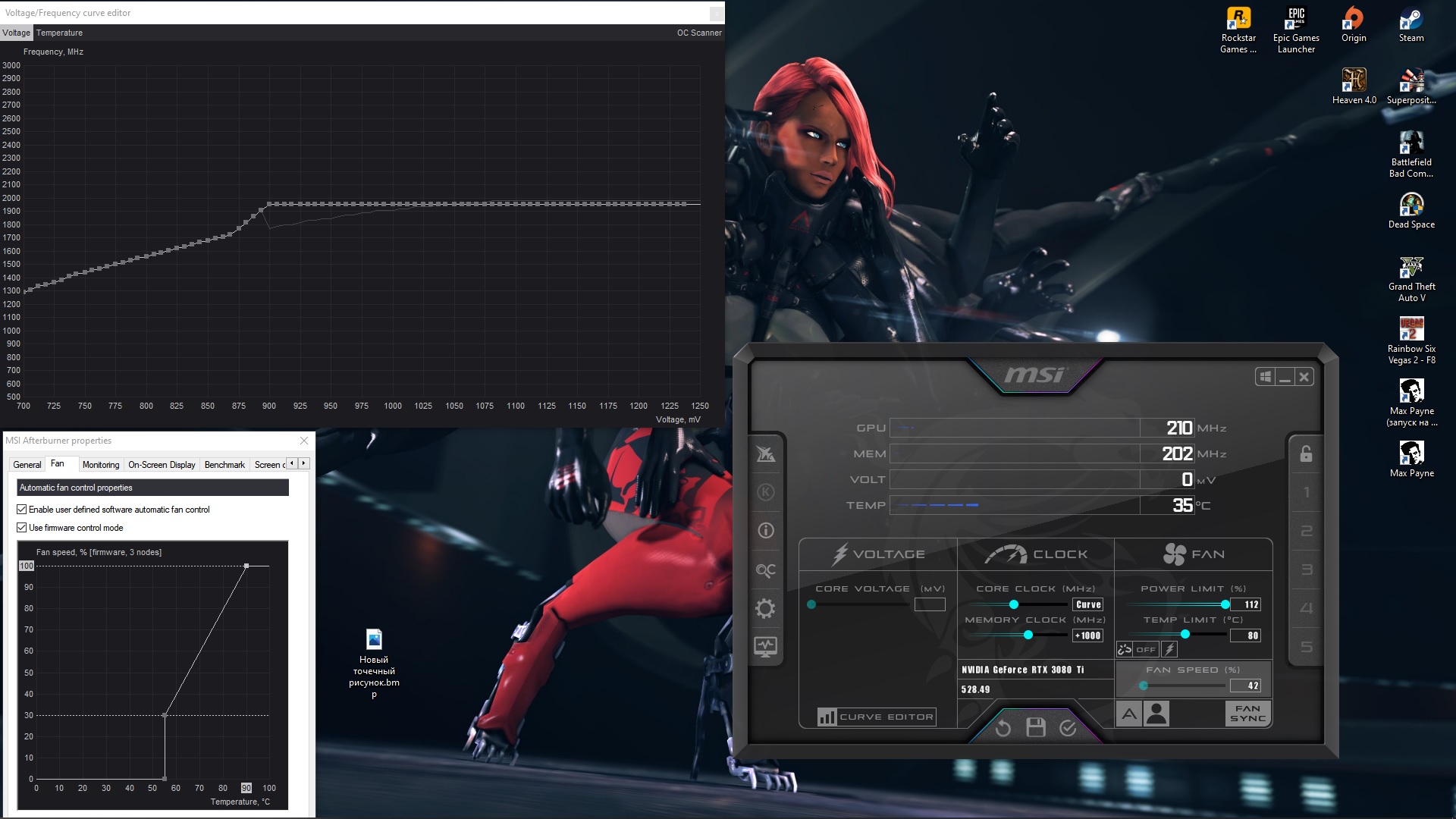Click the reset settings arrow icon
Image resolution: width=1456 pixels, height=819 pixels.
tap(1003, 728)
